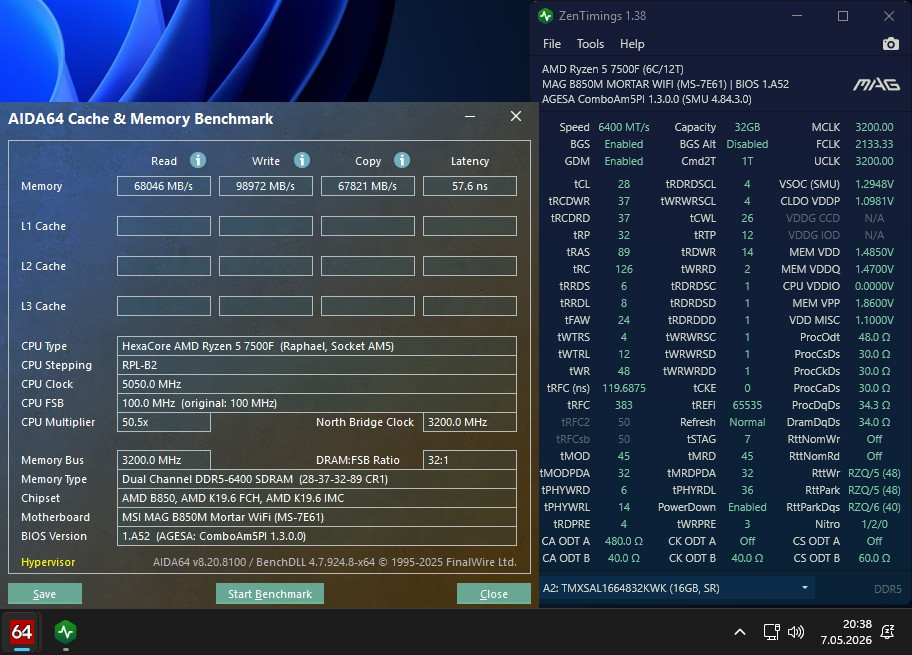Click the ZenTimings title bar logo
The height and width of the screenshot is (655, 912).
pyautogui.click(x=546, y=16)
